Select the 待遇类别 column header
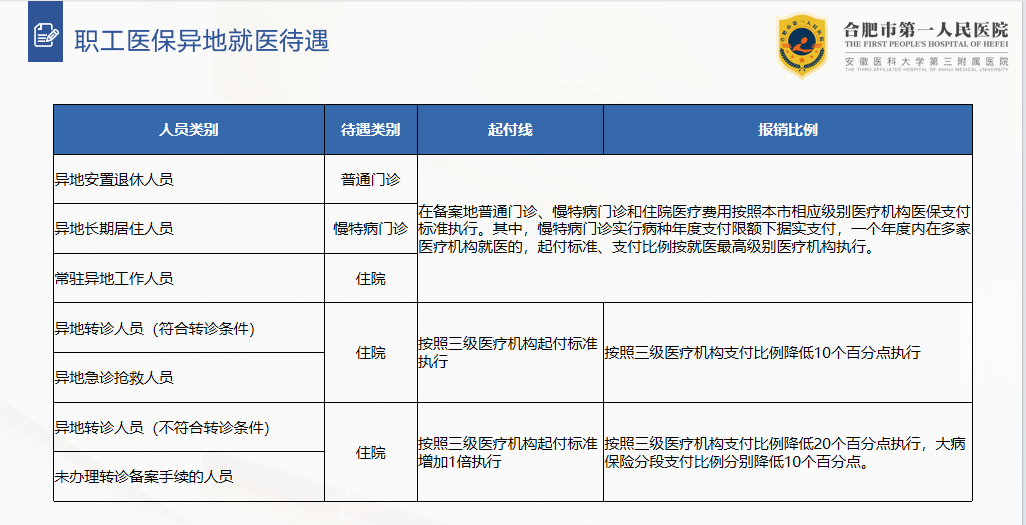1026x525 pixels. coord(370,130)
